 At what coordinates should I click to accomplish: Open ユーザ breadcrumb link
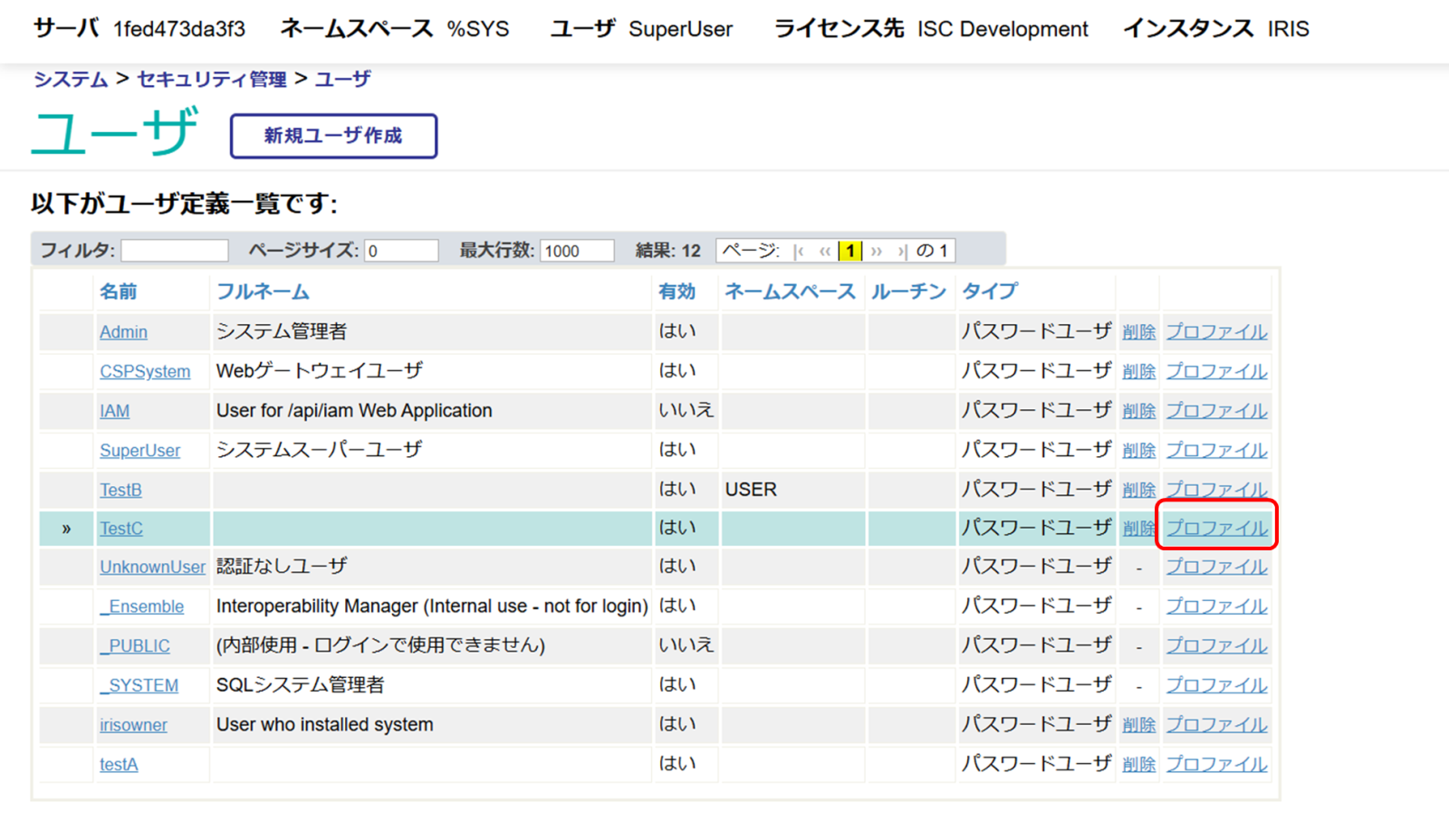342,80
